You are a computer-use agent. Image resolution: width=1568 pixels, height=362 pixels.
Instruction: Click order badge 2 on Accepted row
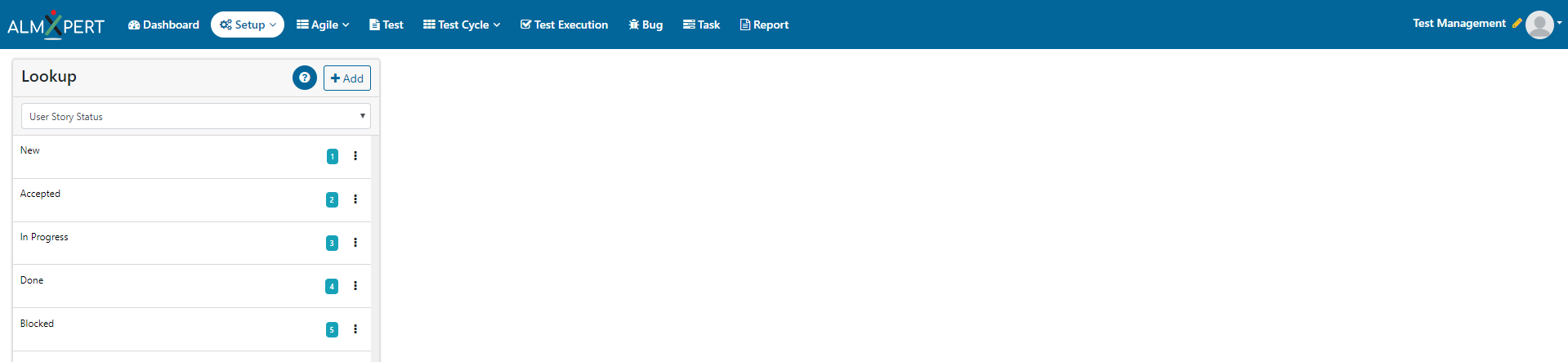(332, 199)
